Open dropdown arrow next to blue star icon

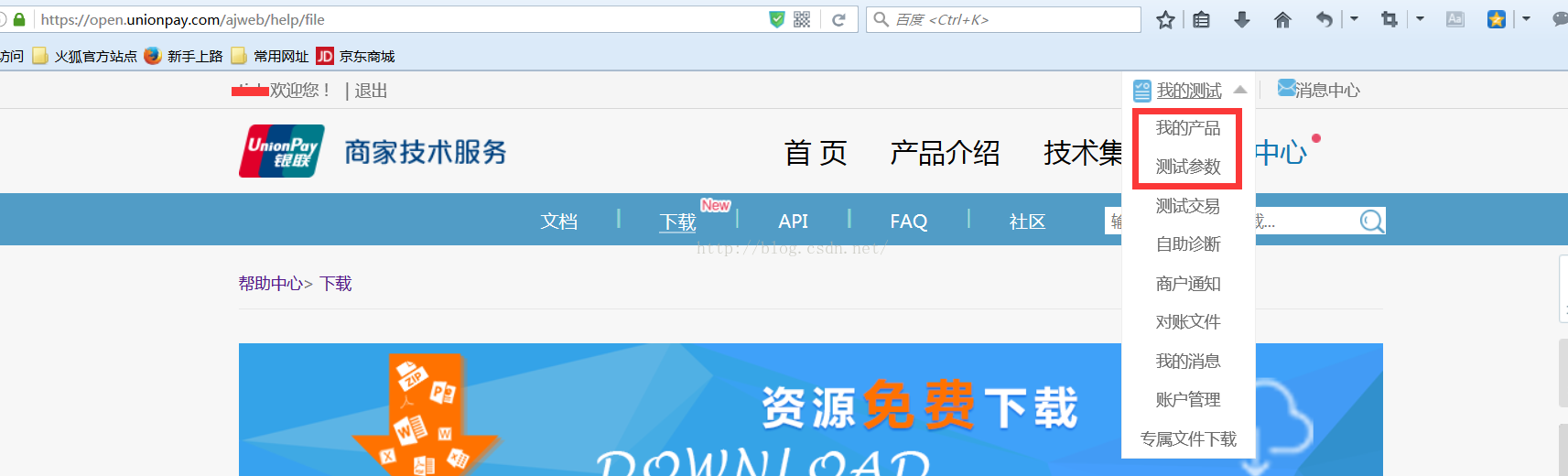point(1526,19)
